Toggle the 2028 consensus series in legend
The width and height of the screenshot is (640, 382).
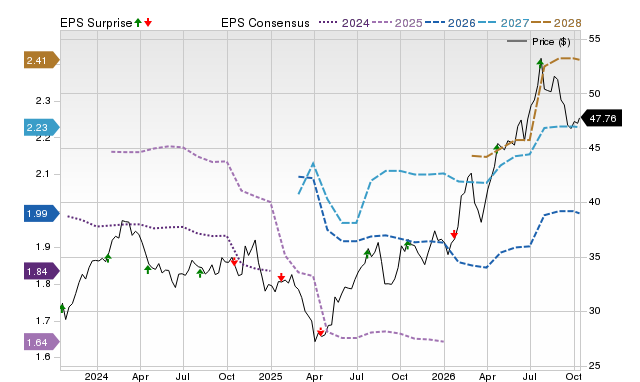coord(556,23)
